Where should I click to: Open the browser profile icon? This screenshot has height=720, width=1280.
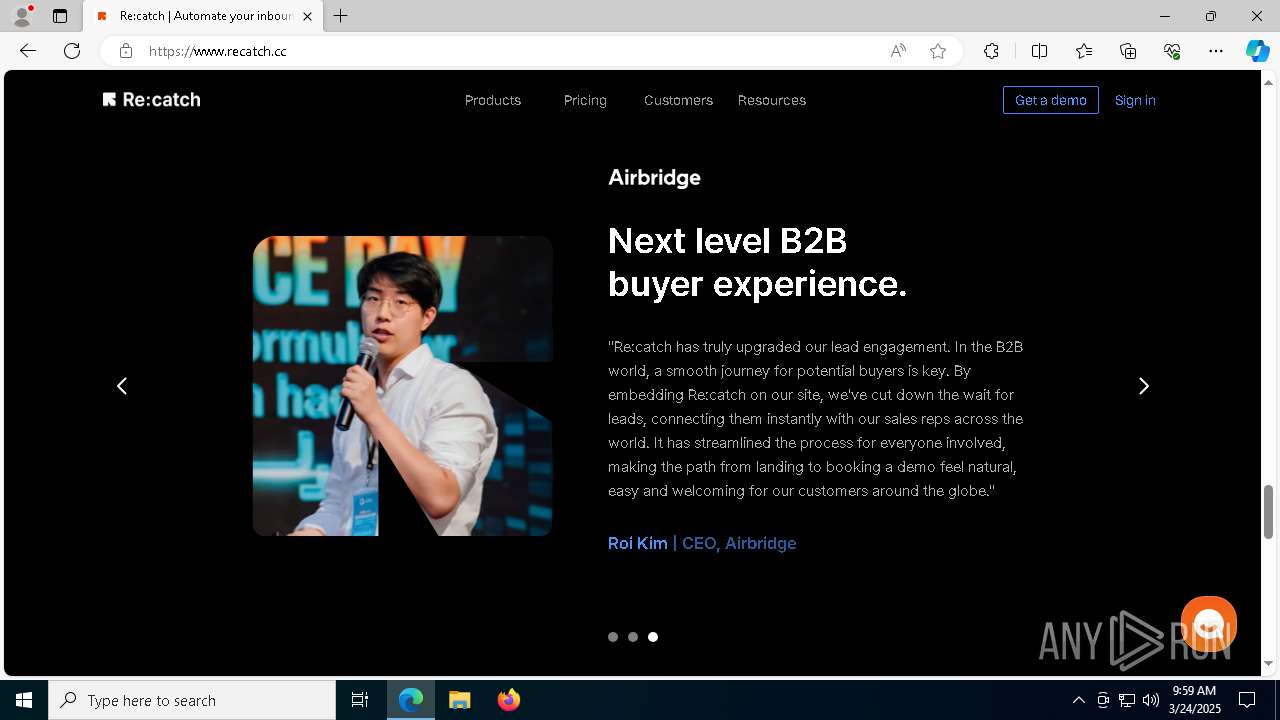(x=22, y=16)
